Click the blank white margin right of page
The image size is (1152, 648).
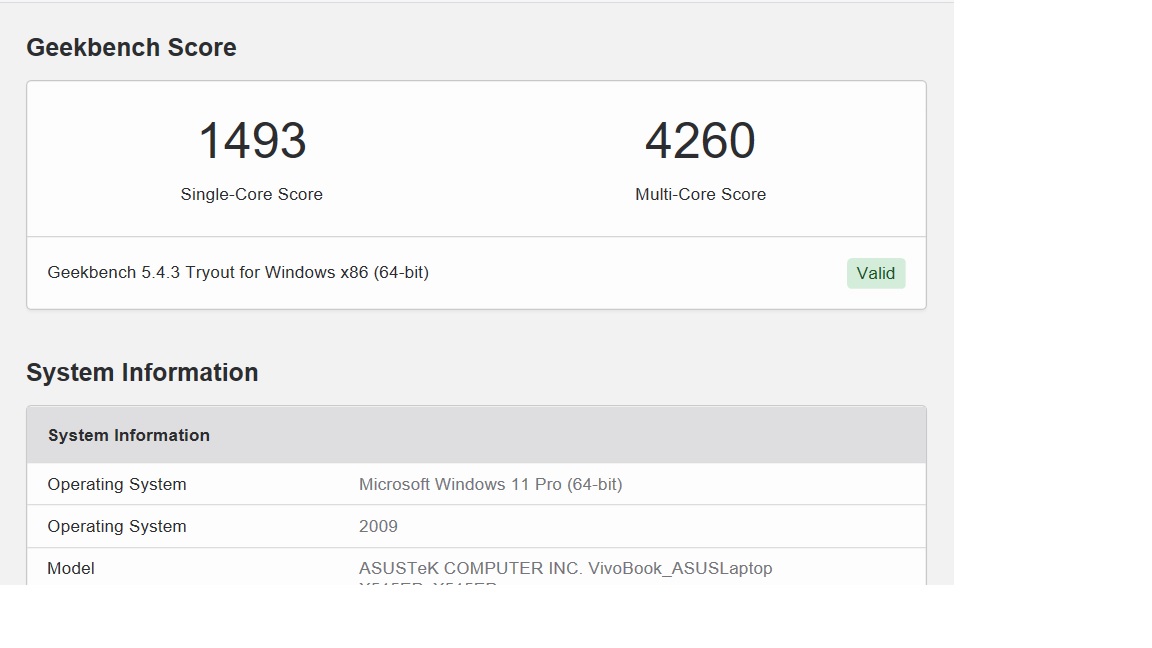pos(1050,300)
